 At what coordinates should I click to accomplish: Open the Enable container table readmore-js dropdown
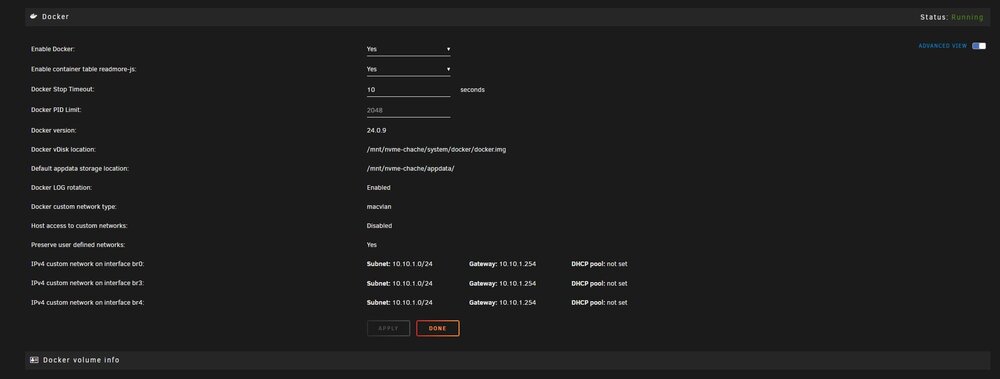pos(408,69)
